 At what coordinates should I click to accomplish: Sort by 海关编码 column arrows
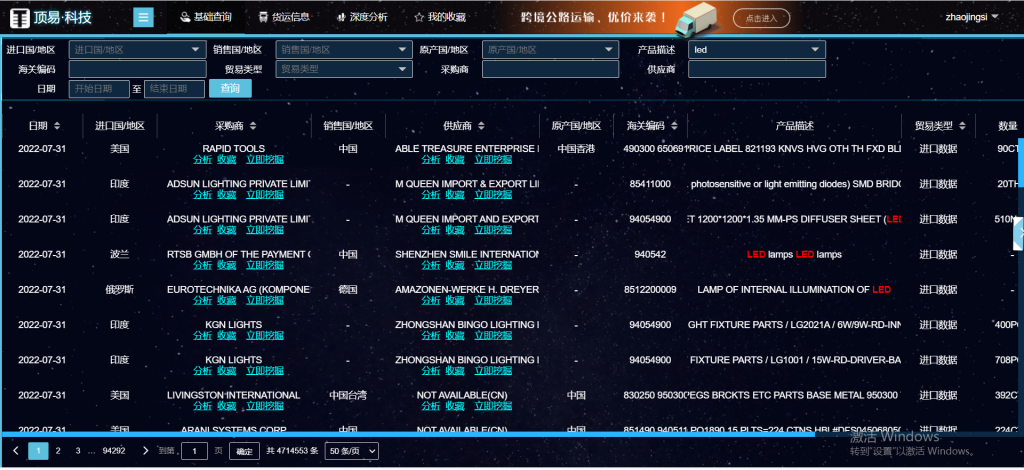tap(673, 126)
